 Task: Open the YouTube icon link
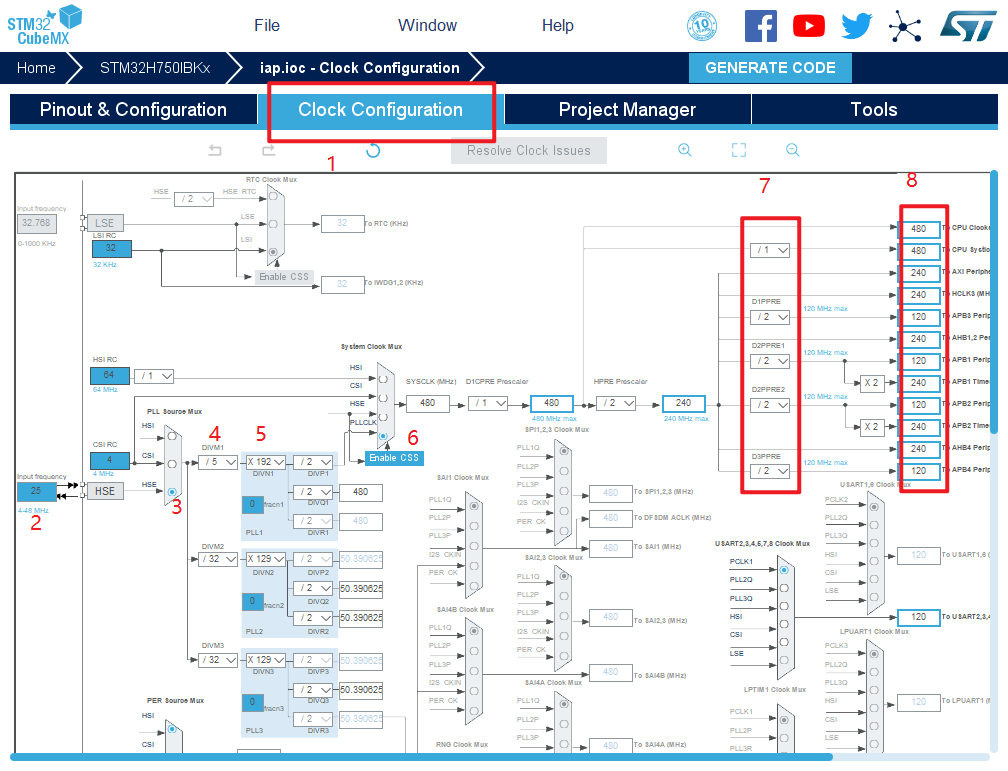point(808,26)
